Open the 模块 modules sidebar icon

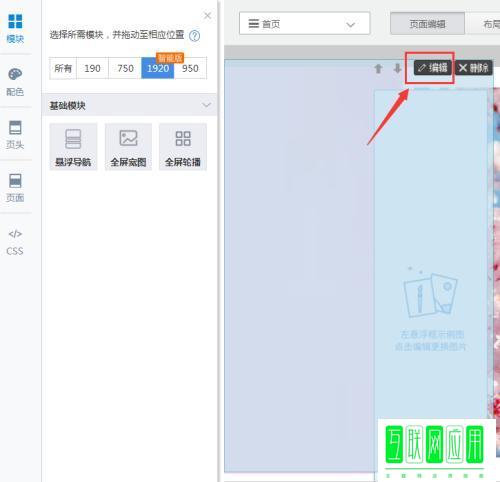(x=15, y=29)
